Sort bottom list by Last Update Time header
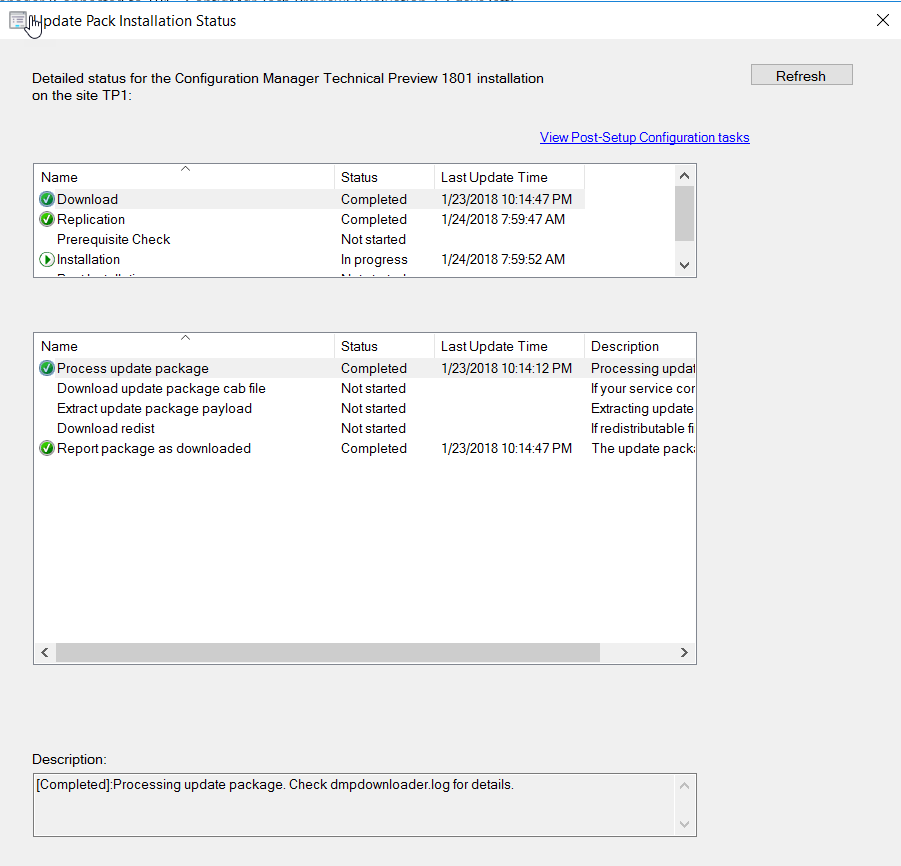Viewport: 901px width, 866px height. tap(510, 346)
